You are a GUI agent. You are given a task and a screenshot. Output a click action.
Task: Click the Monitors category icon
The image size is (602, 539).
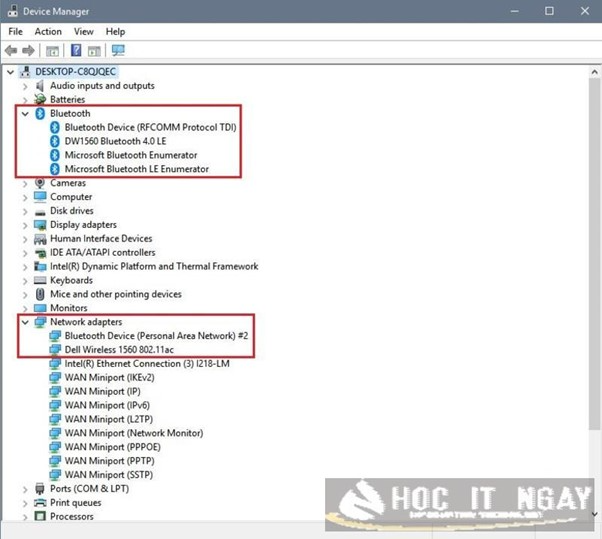tap(40, 308)
